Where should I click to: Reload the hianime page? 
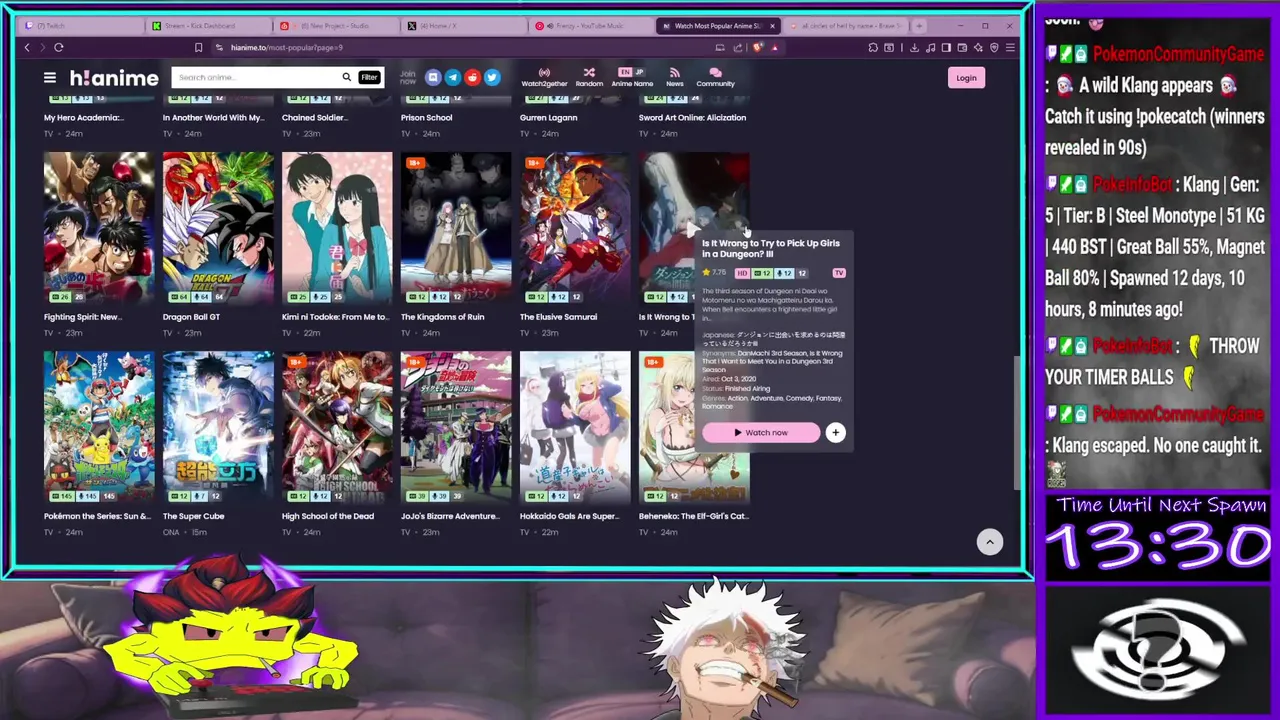(x=59, y=47)
